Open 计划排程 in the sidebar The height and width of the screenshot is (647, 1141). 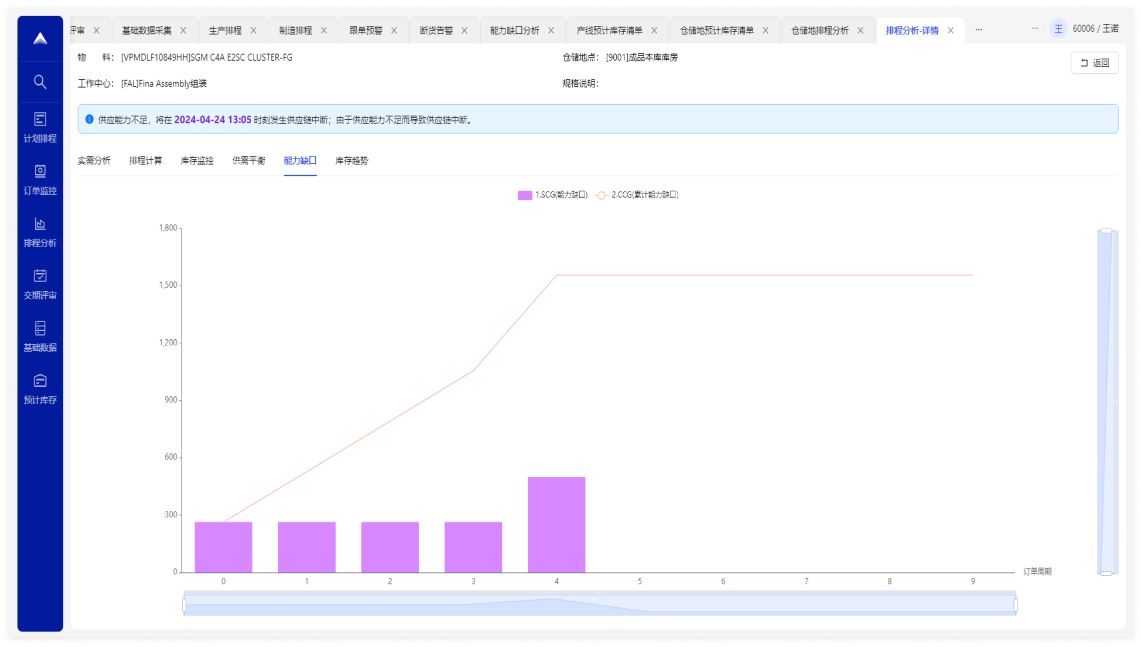[40, 127]
